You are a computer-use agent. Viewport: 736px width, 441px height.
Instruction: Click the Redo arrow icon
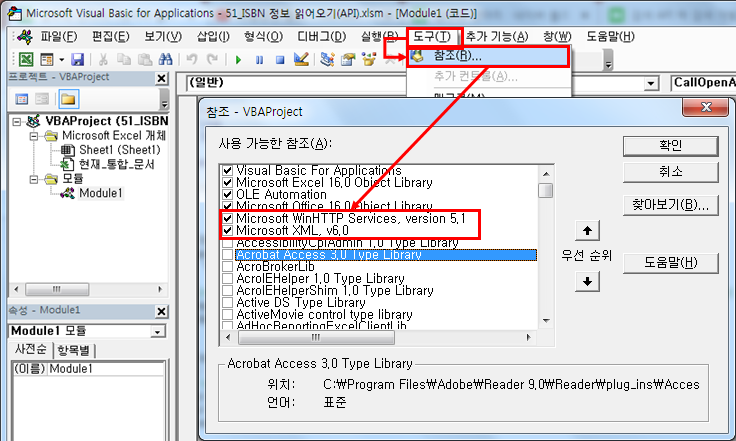click(x=213, y=60)
